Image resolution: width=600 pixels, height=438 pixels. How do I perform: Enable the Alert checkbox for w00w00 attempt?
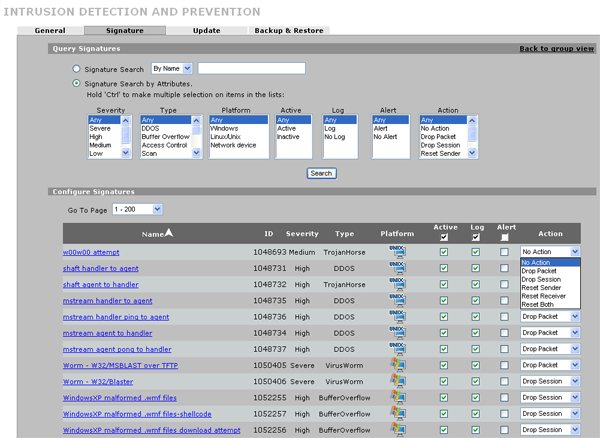507,253
